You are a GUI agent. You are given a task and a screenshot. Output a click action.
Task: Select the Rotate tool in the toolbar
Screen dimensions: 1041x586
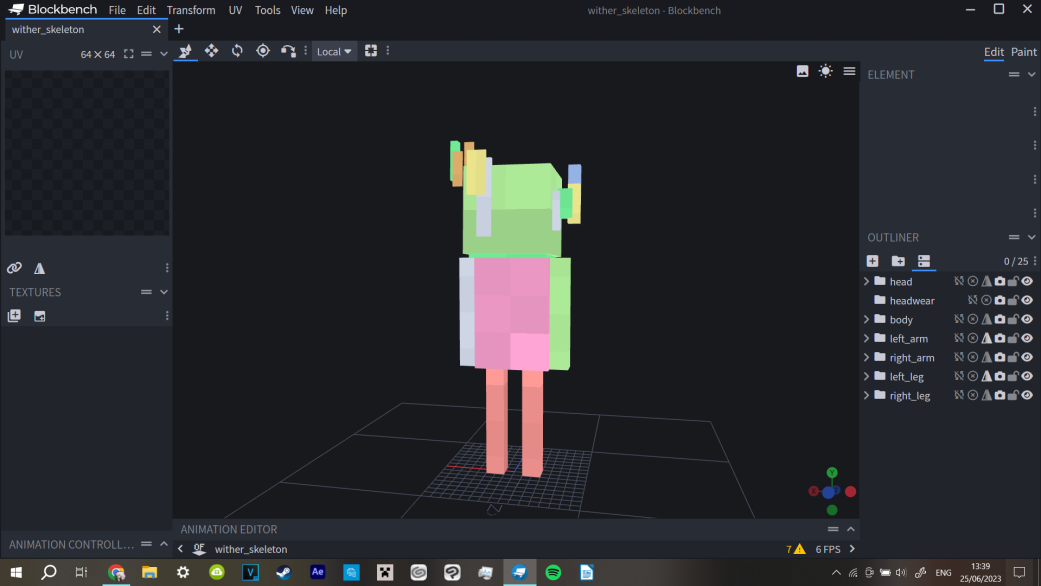[x=237, y=50]
